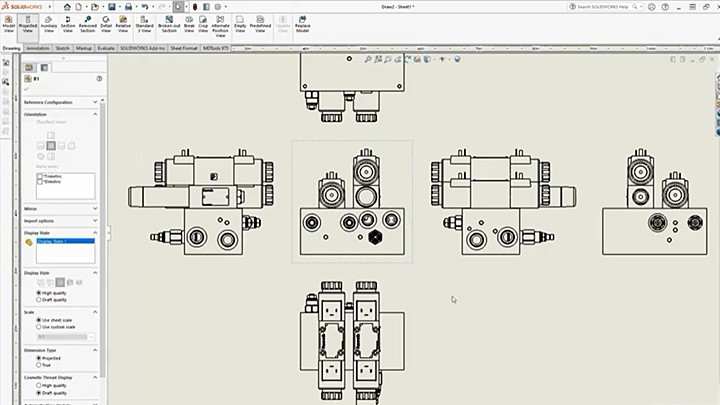Screen dimensions: 720x405
Task: Click the Model View tool
Action: point(9,24)
